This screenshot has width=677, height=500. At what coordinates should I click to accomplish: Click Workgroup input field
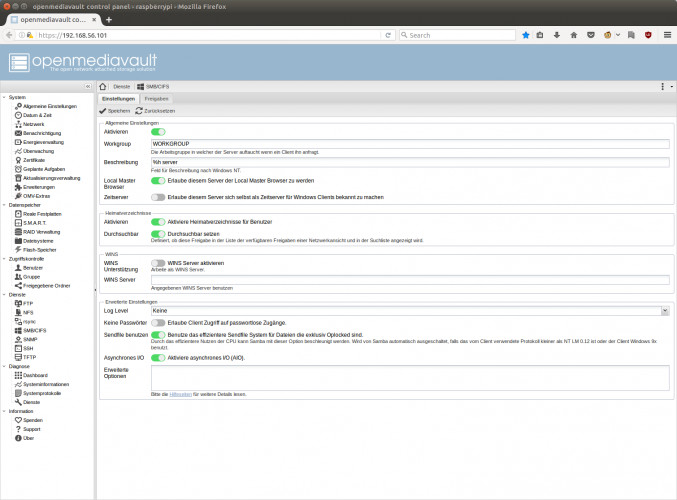click(410, 144)
